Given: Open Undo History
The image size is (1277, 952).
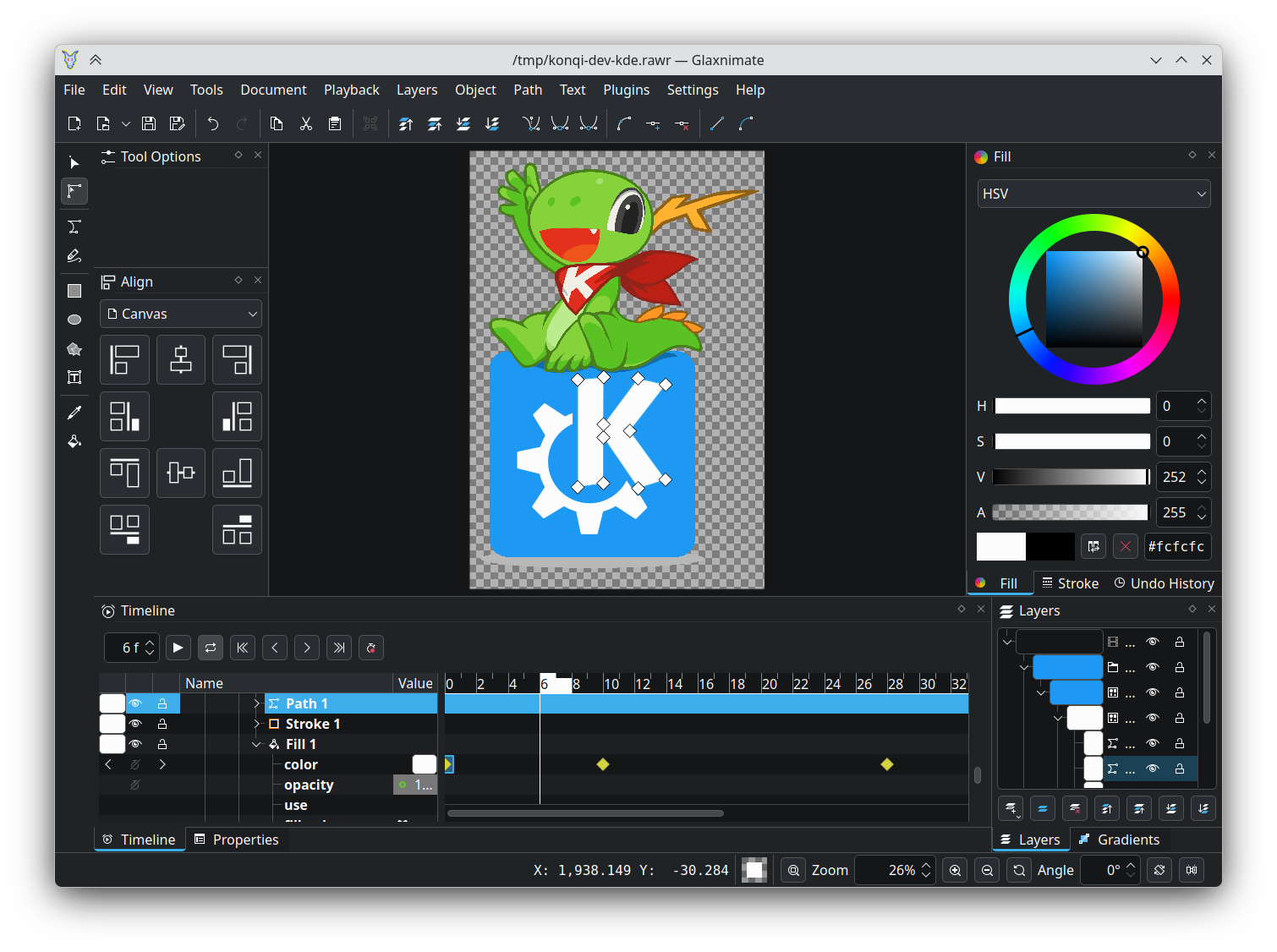Looking at the screenshot, I should 1165,583.
